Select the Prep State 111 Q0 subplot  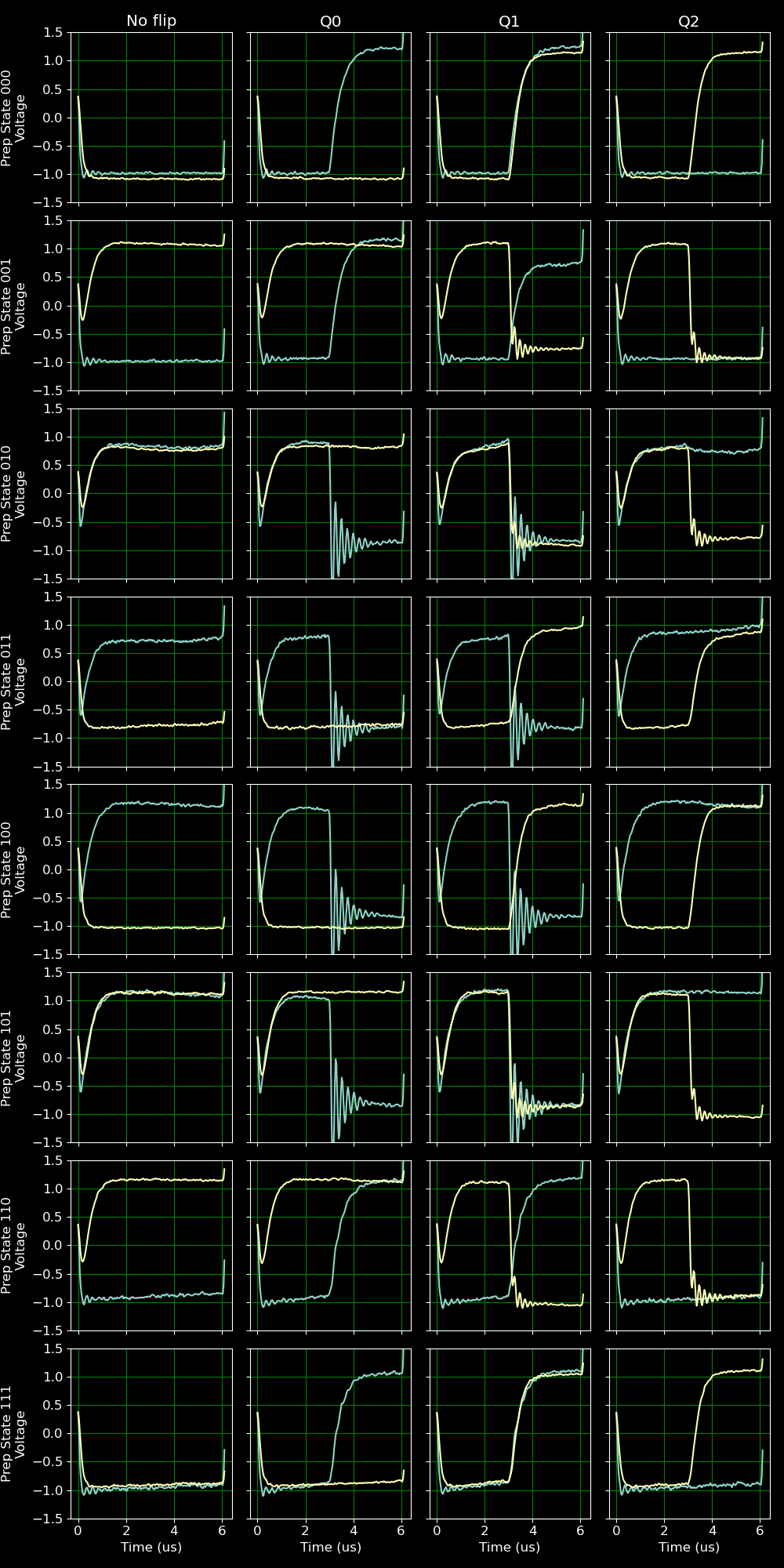point(330,1433)
